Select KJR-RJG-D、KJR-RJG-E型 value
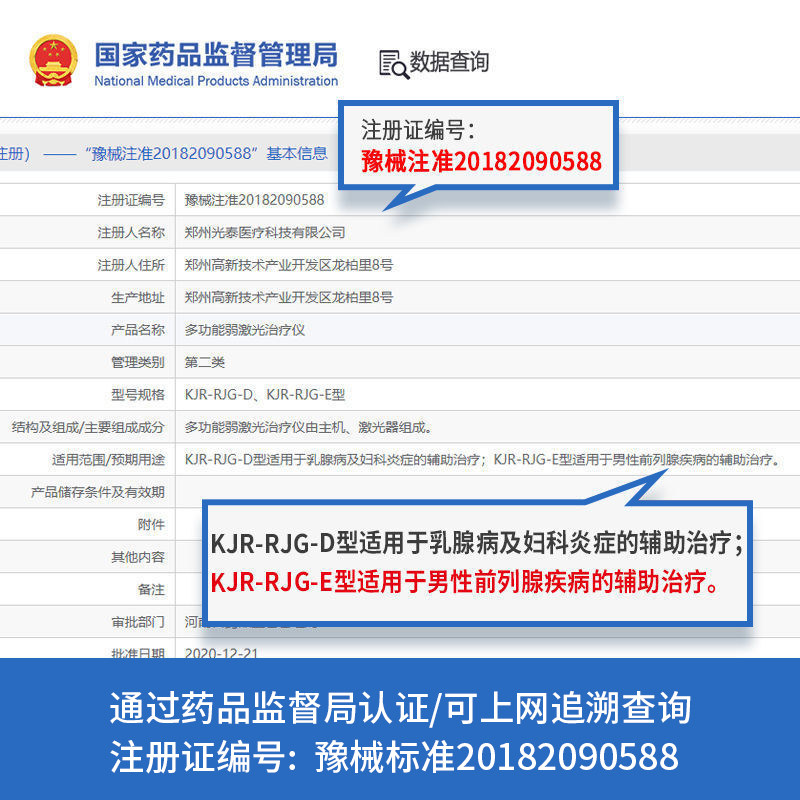The height and width of the screenshot is (800, 800). (265, 394)
